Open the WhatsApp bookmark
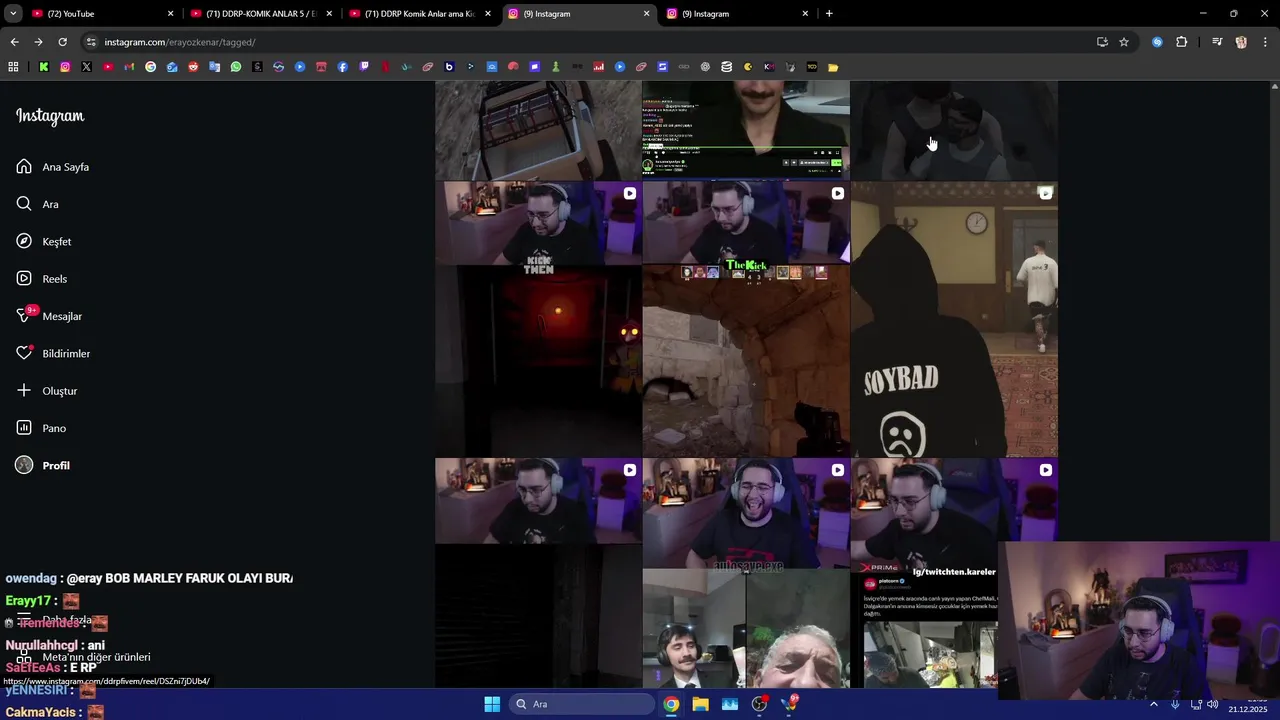The width and height of the screenshot is (1280, 720). tap(236, 67)
